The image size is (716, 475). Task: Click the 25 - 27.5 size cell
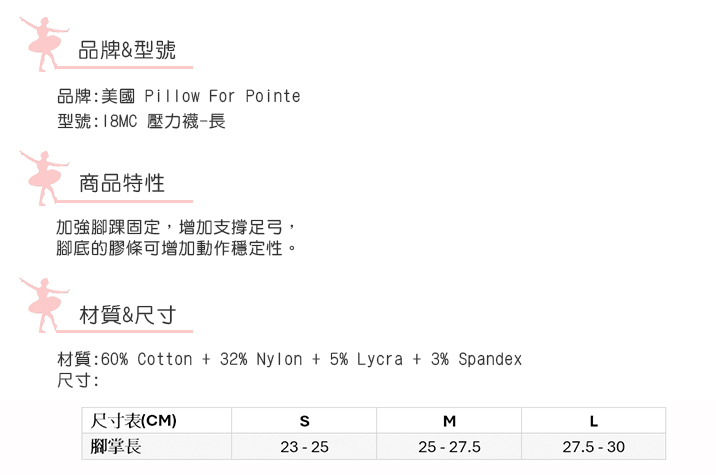coord(449,447)
